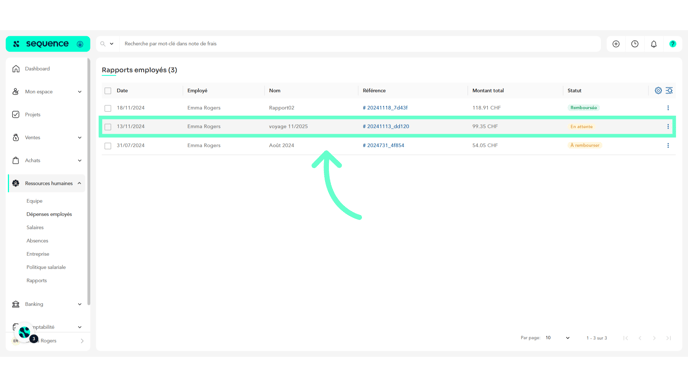Click the Banking building icon
Image resolution: width=688 pixels, height=387 pixels.
(16, 304)
